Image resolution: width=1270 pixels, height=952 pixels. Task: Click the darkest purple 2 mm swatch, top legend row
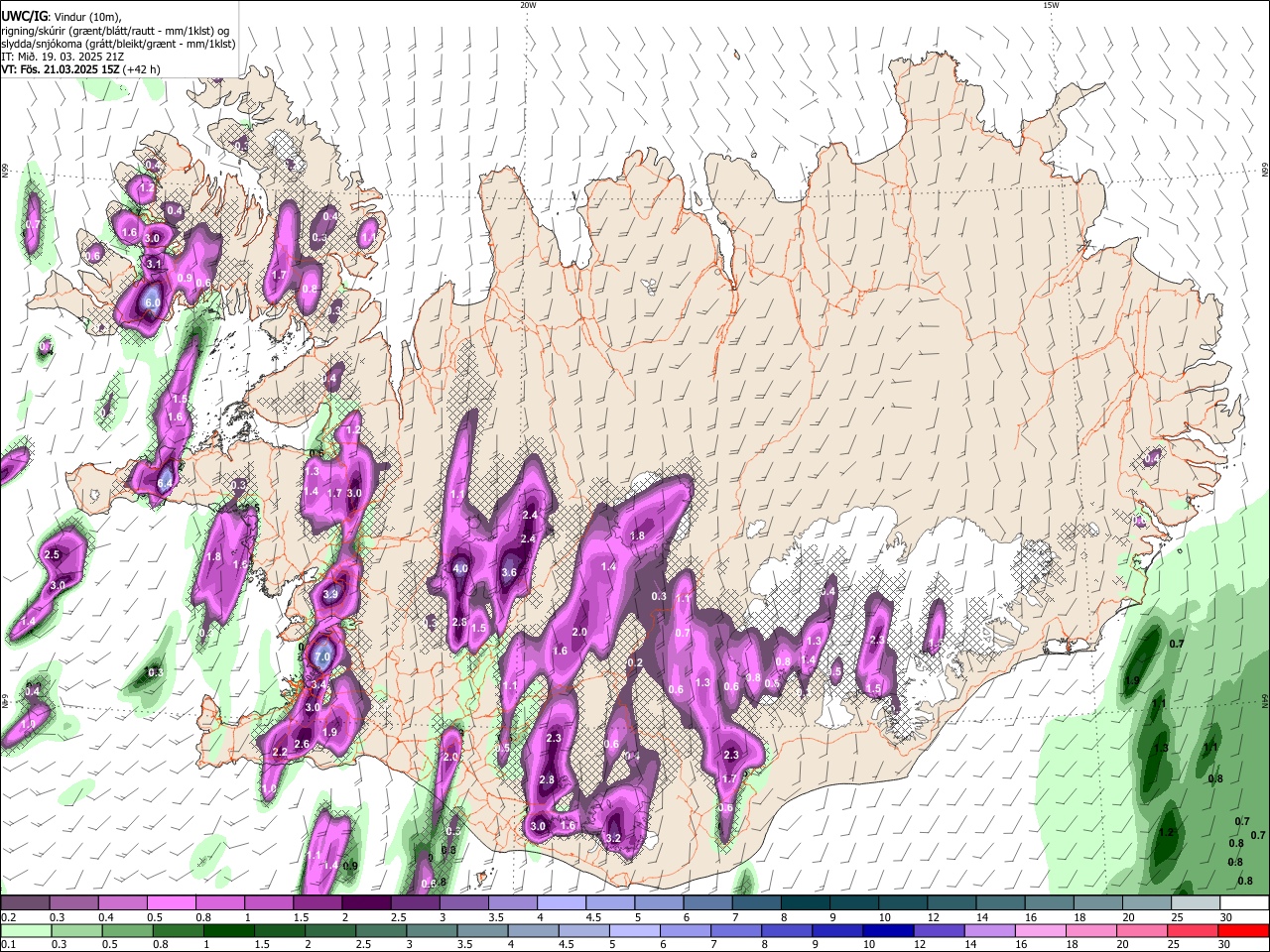coord(366,903)
